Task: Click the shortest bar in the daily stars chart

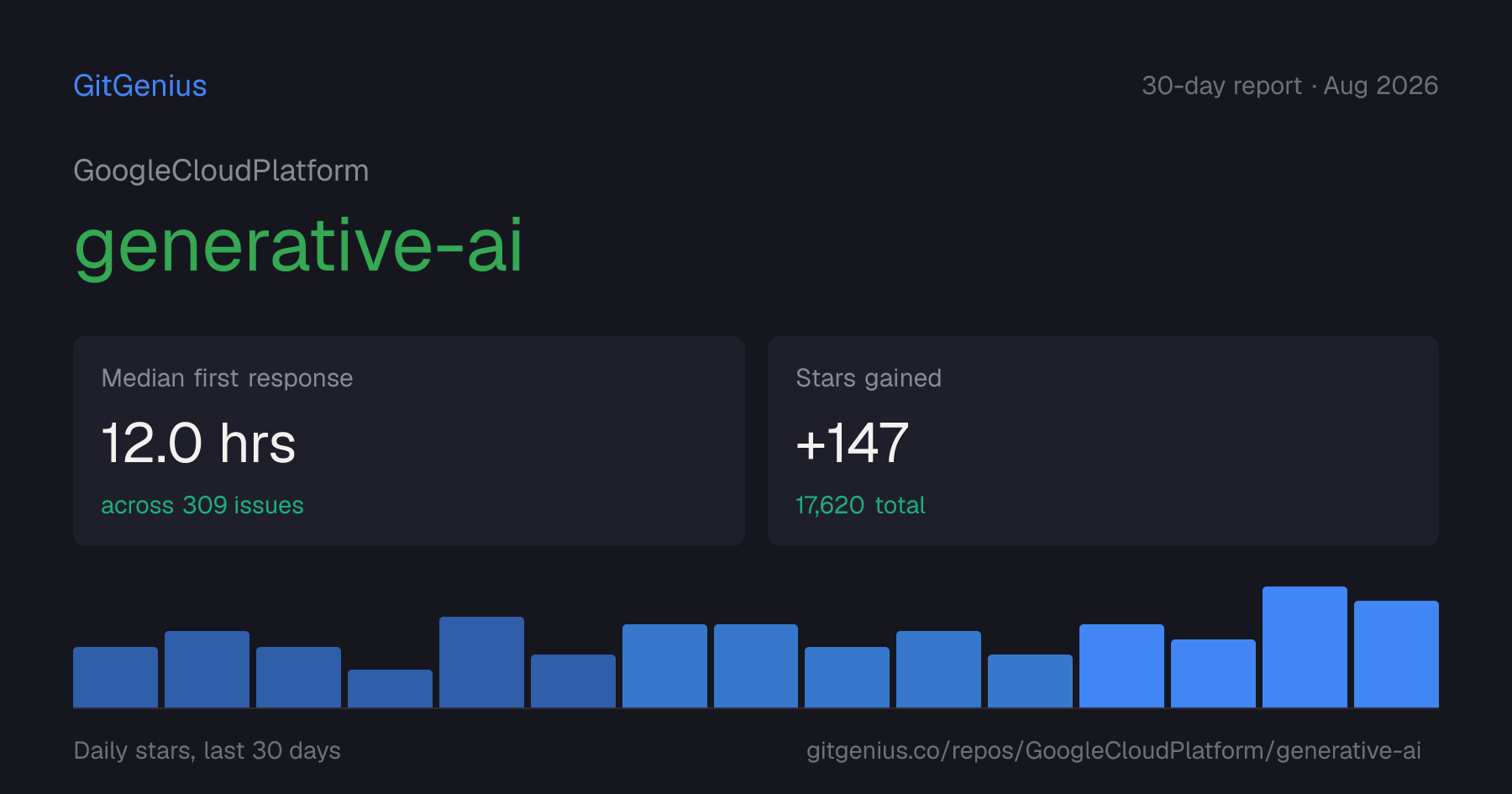Action: (390, 688)
